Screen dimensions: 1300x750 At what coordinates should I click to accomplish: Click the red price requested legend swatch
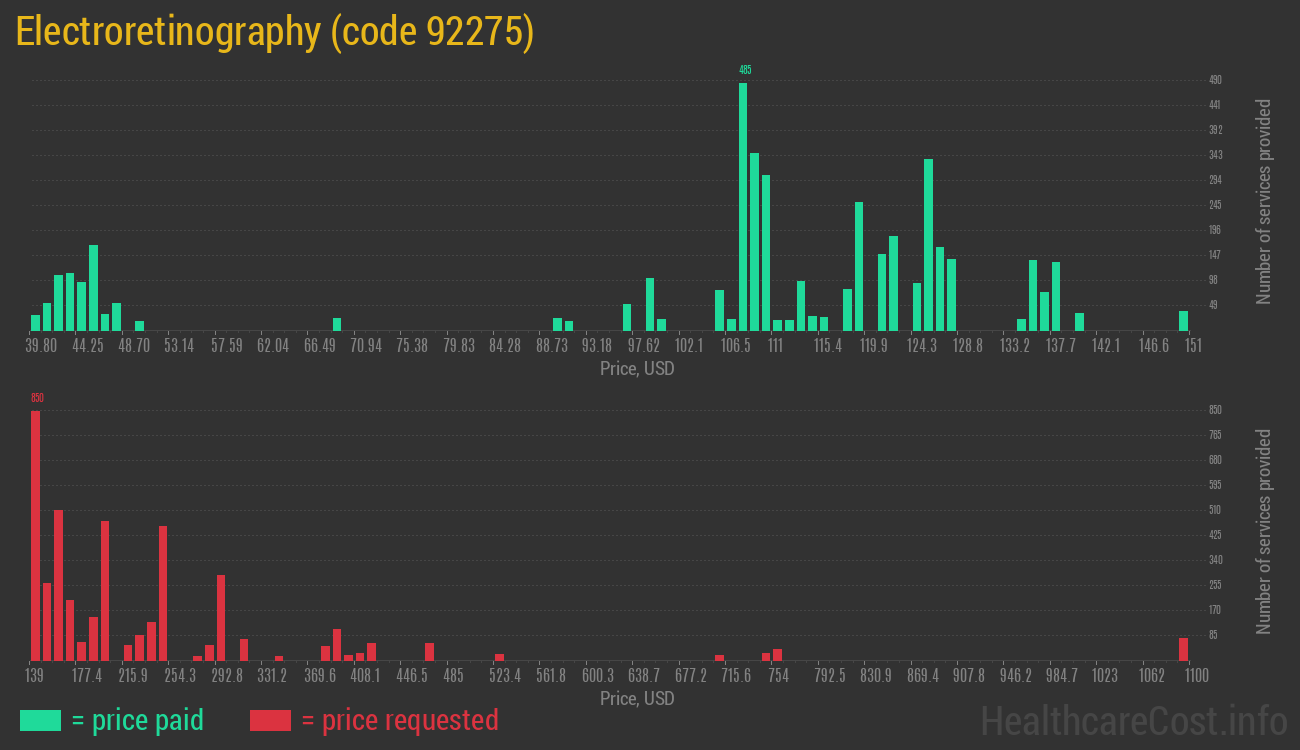(270, 720)
